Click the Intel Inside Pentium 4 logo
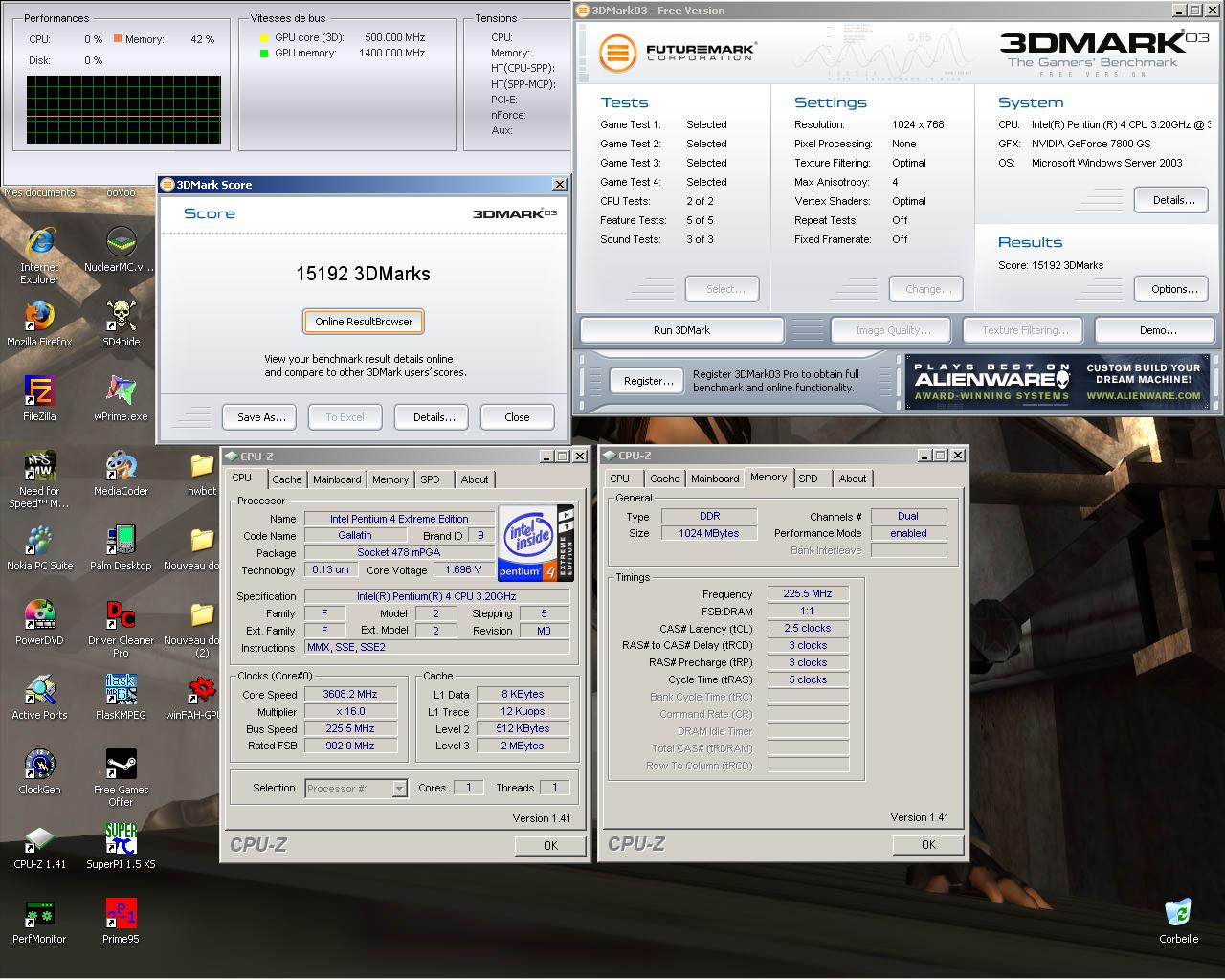Screen dimensions: 1225x980 (x=536, y=543)
